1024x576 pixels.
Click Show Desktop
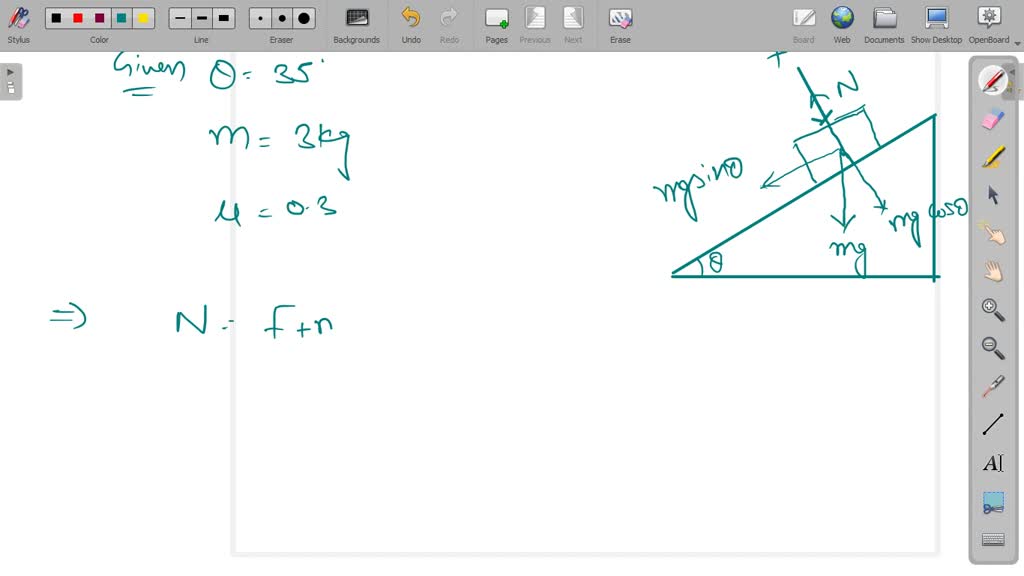click(936, 25)
